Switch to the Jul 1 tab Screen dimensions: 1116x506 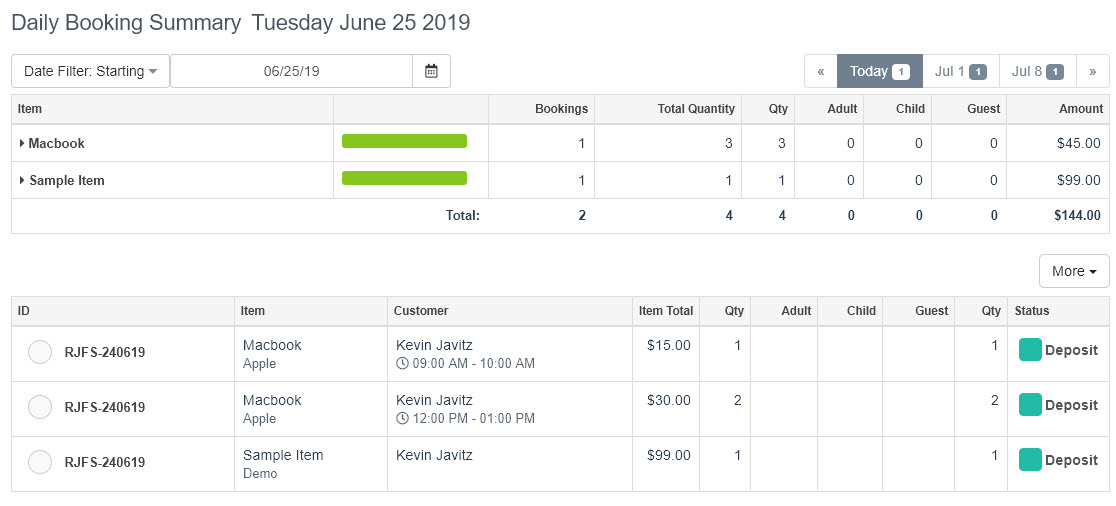click(961, 71)
